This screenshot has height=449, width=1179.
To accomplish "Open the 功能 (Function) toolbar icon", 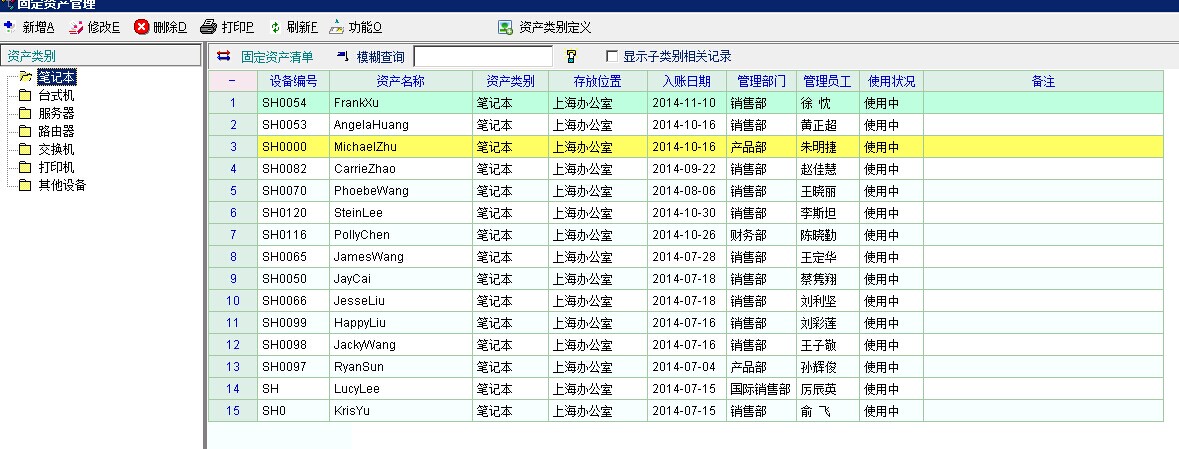I will click(x=337, y=27).
